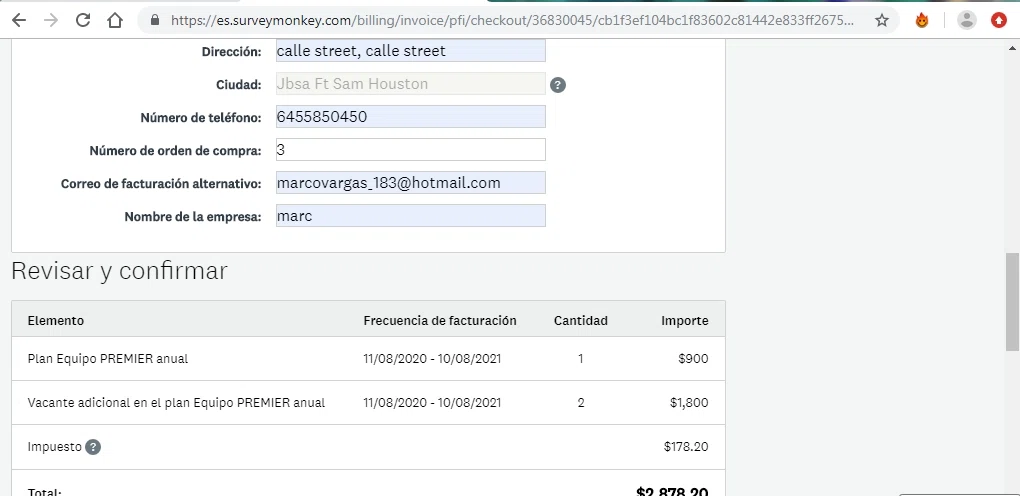Select quantity 2 in Vacante row
This screenshot has width=1020, height=496.
[x=581, y=403]
